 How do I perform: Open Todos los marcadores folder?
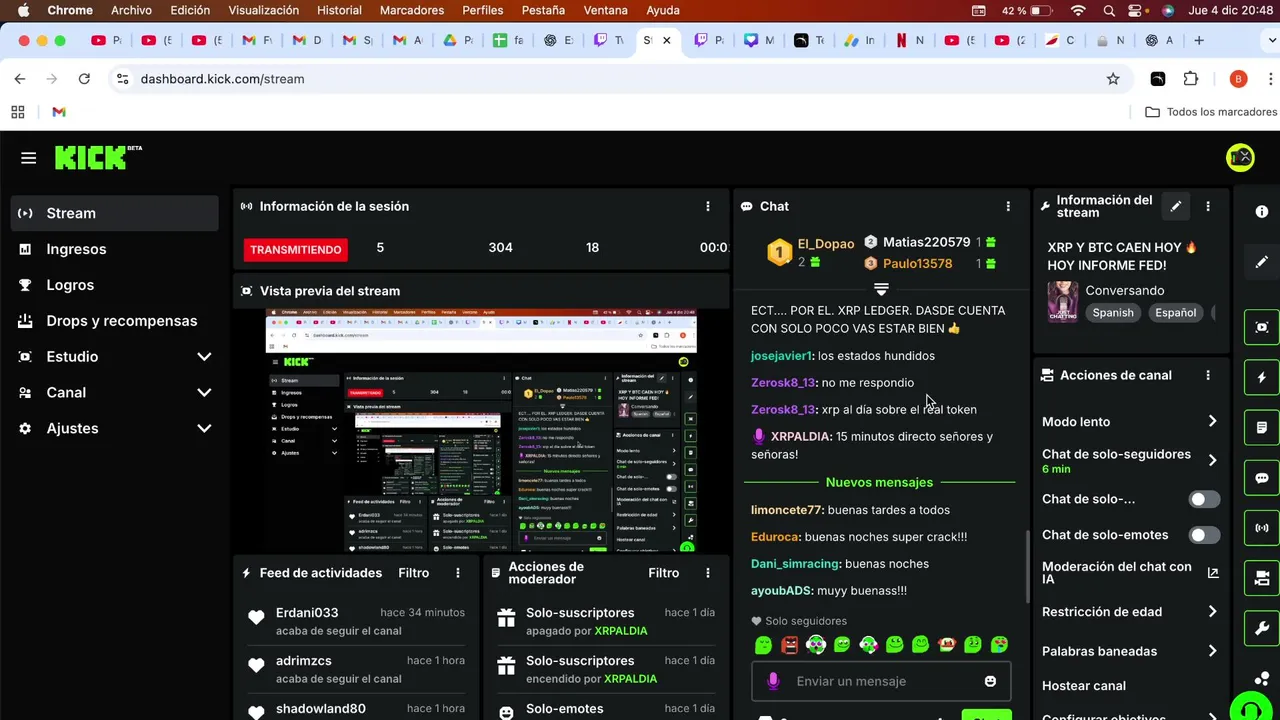point(1211,112)
